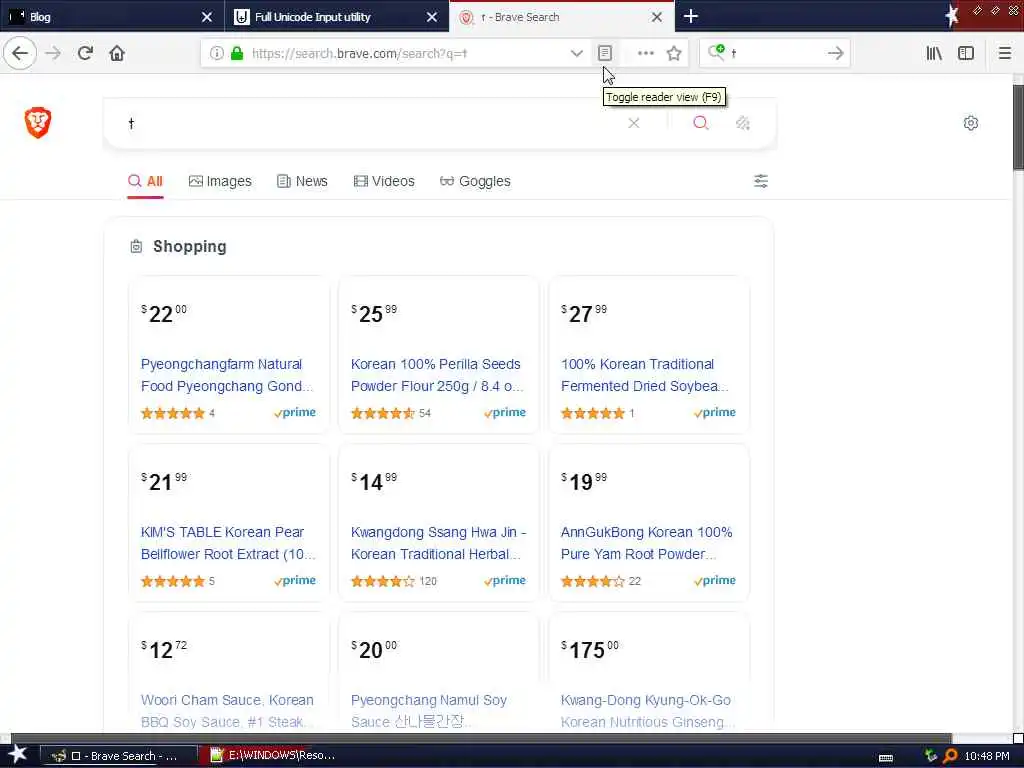The image size is (1024, 768).
Task: Click the green padlock security icon
Action: click(237, 54)
